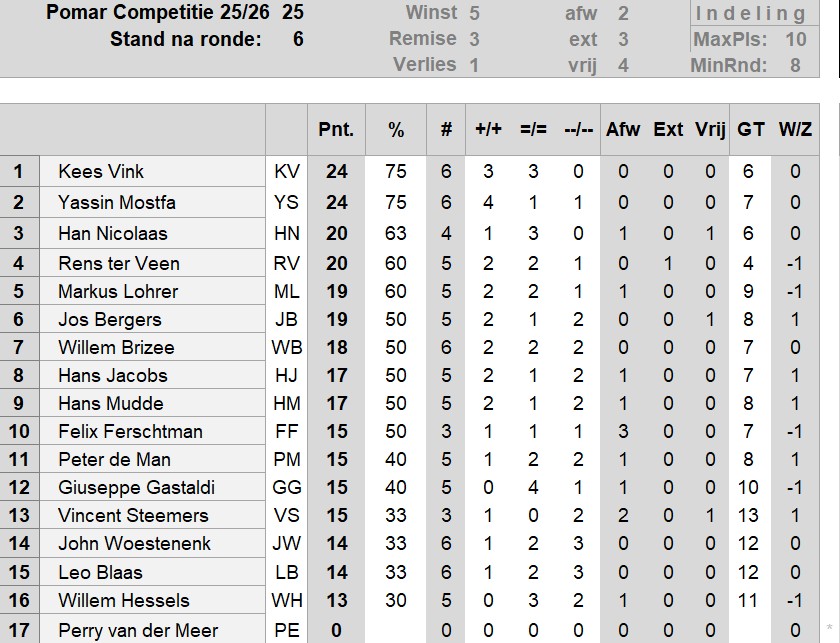Select the MaxPls value cell
840x643 pixels.
click(795, 40)
